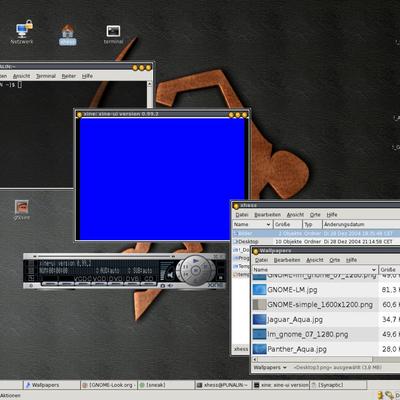Open Hilfe menu in Wallpapers window
Viewport: 400px width, 400px height.
tap(351, 260)
